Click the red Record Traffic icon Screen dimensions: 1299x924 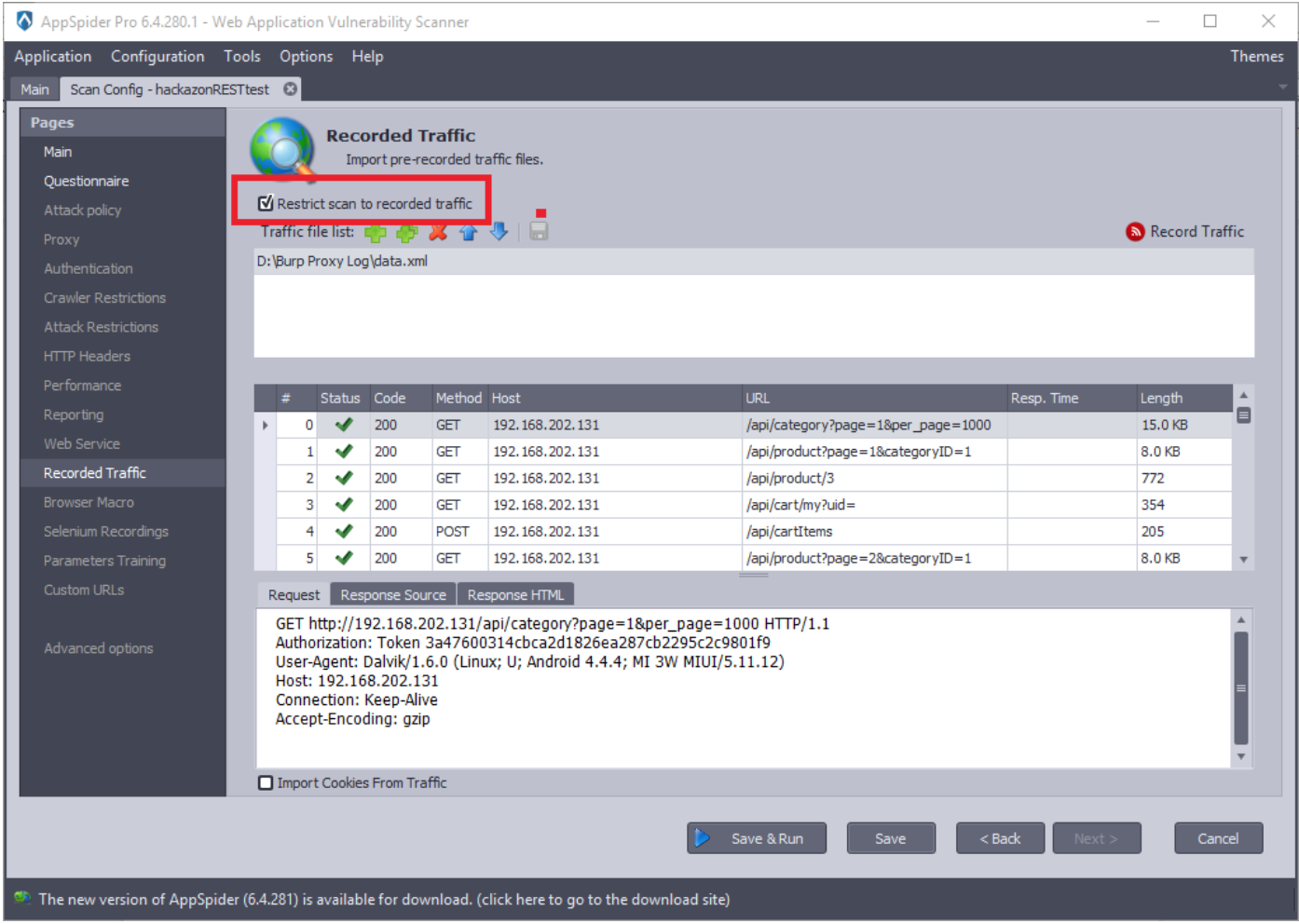1135,232
